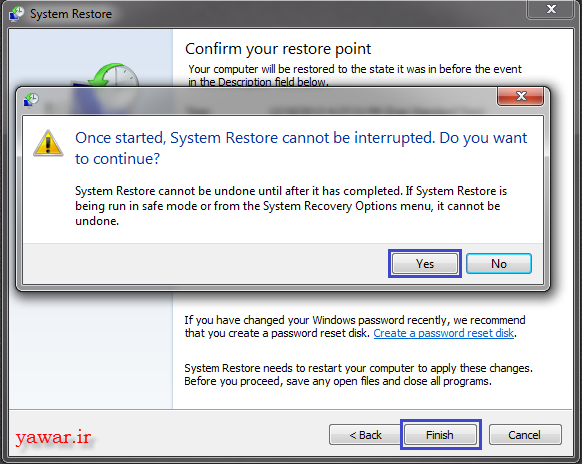Cancel the System Restore wizard
The image size is (582, 464).
525,435
